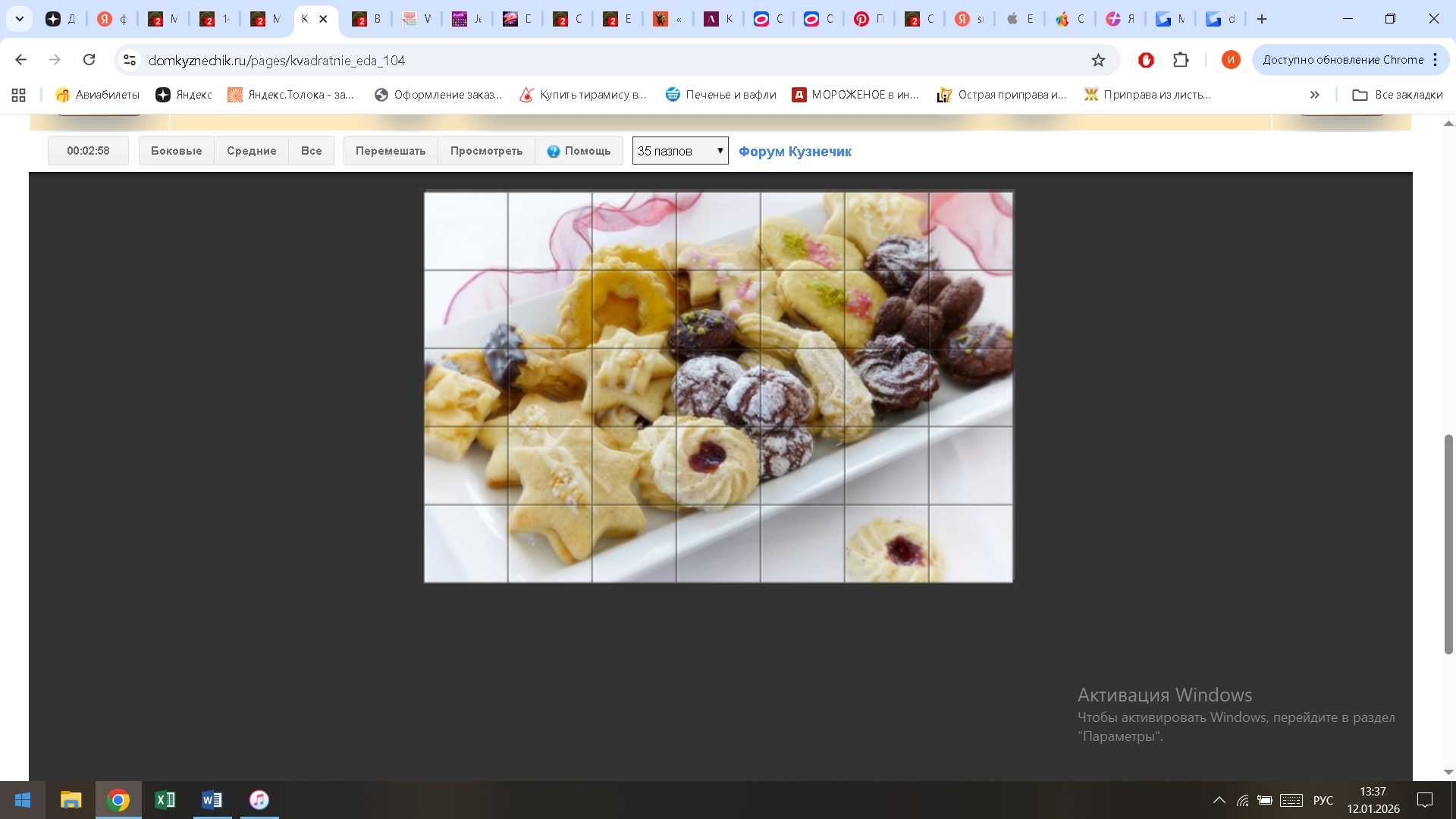Open the site information icon in the address bar

(130, 60)
